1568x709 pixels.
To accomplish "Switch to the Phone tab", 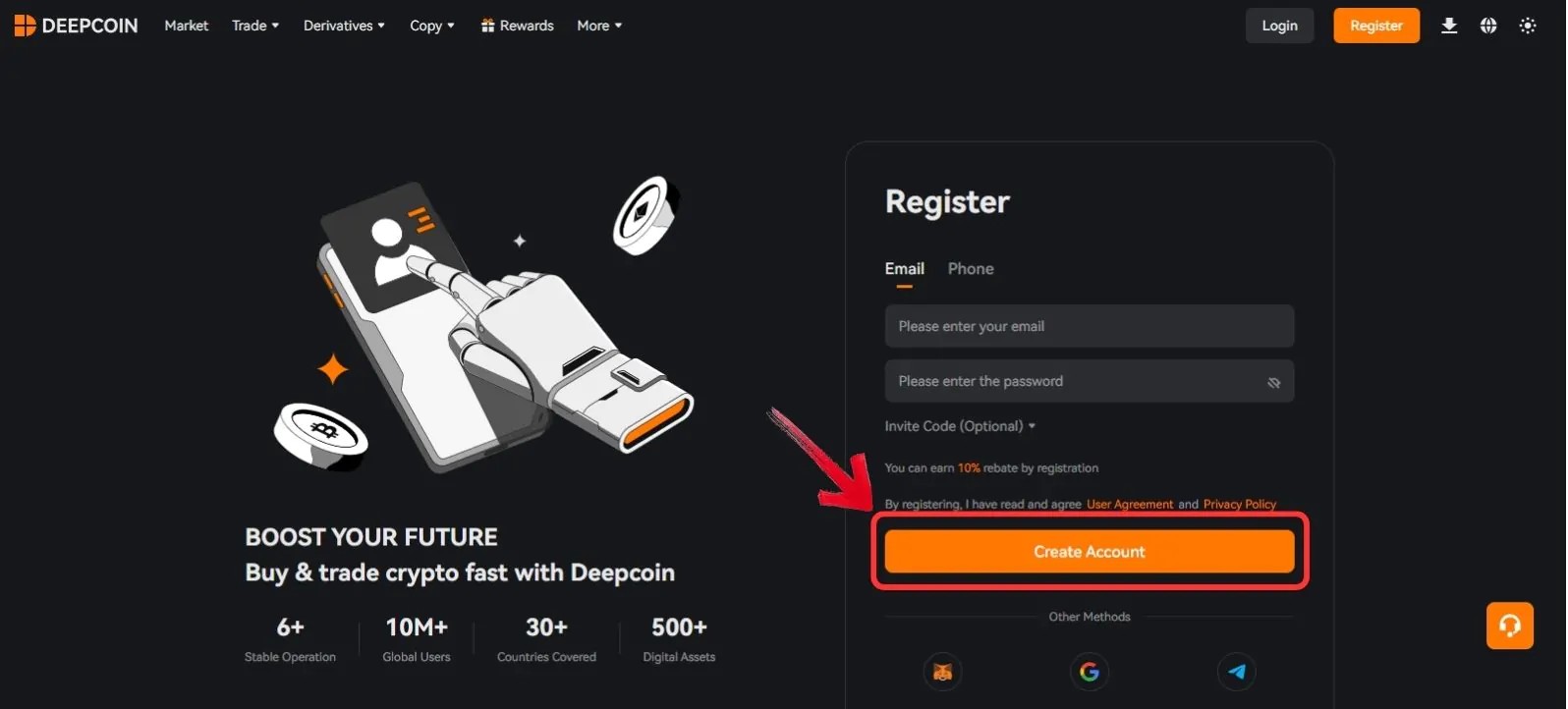I will 970,268.
